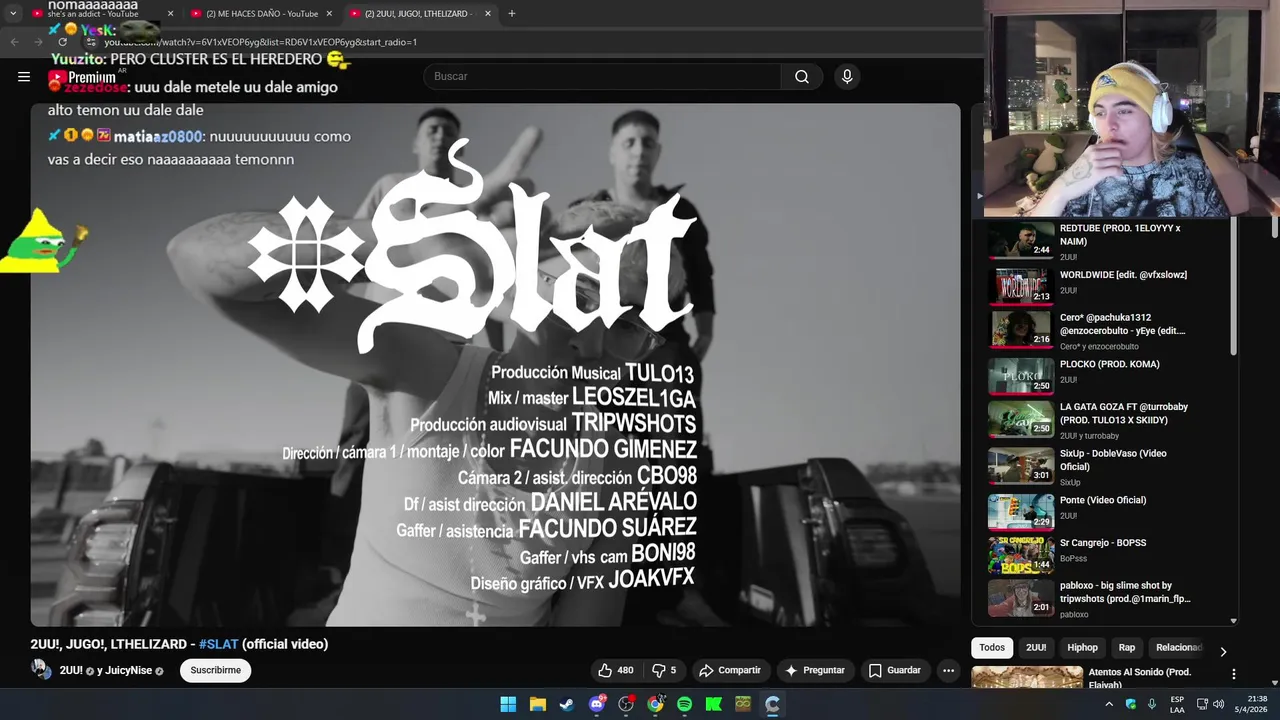Screen dimensions: 1280x720
Task: Open Steam from taskbar
Action: click(567, 704)
